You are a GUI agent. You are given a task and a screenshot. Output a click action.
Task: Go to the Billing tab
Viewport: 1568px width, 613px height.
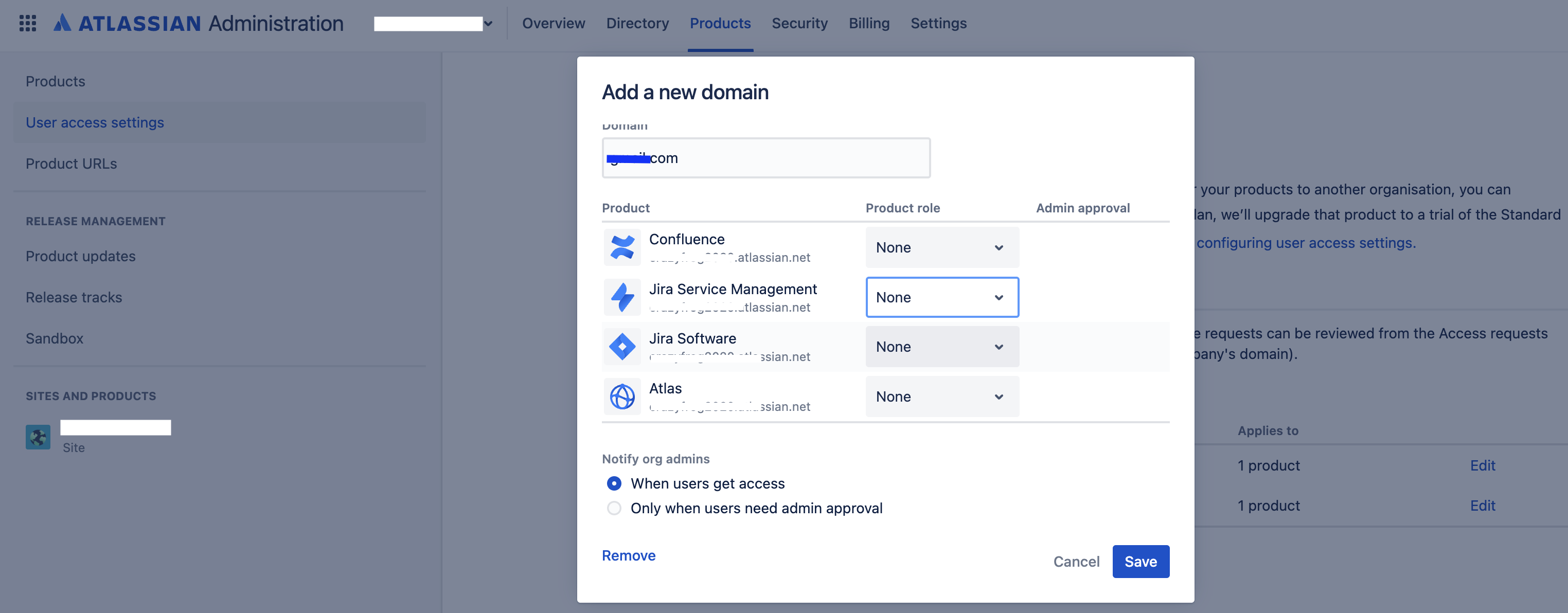(x=868, y=23)
